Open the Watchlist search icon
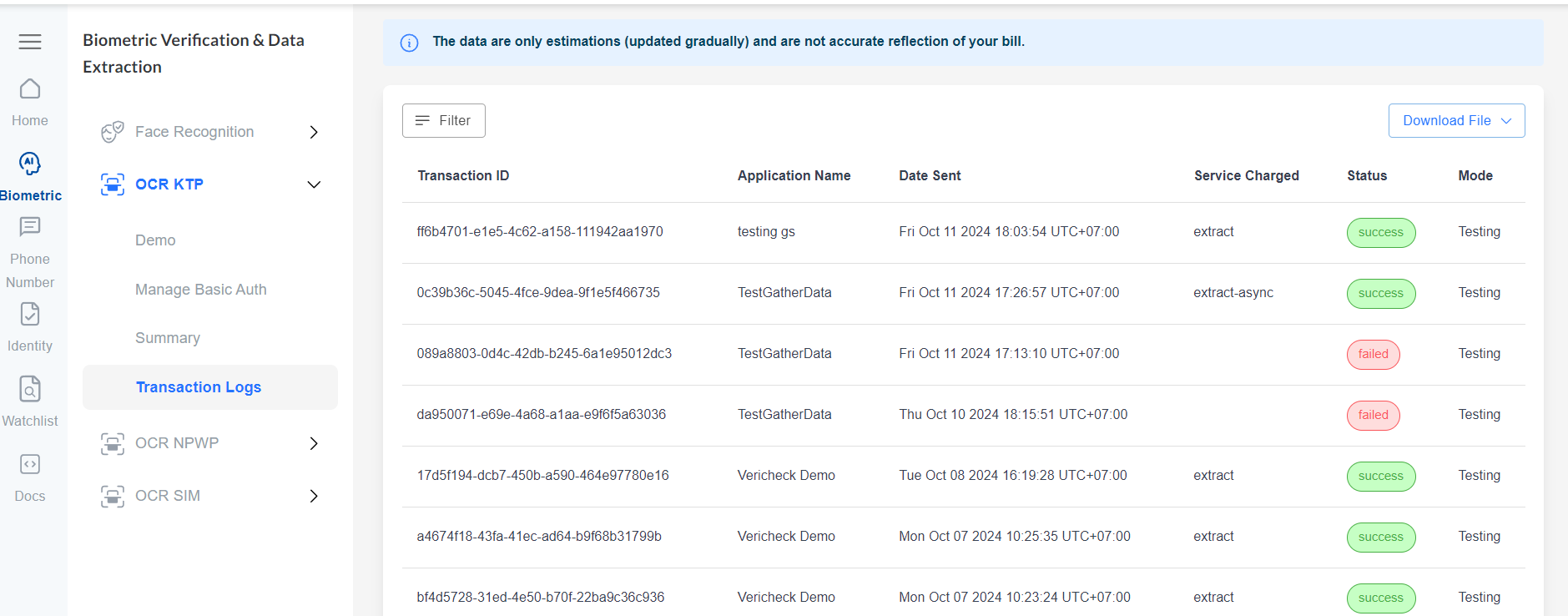Viewport: 1568px width, 616px height. [30, 389]
